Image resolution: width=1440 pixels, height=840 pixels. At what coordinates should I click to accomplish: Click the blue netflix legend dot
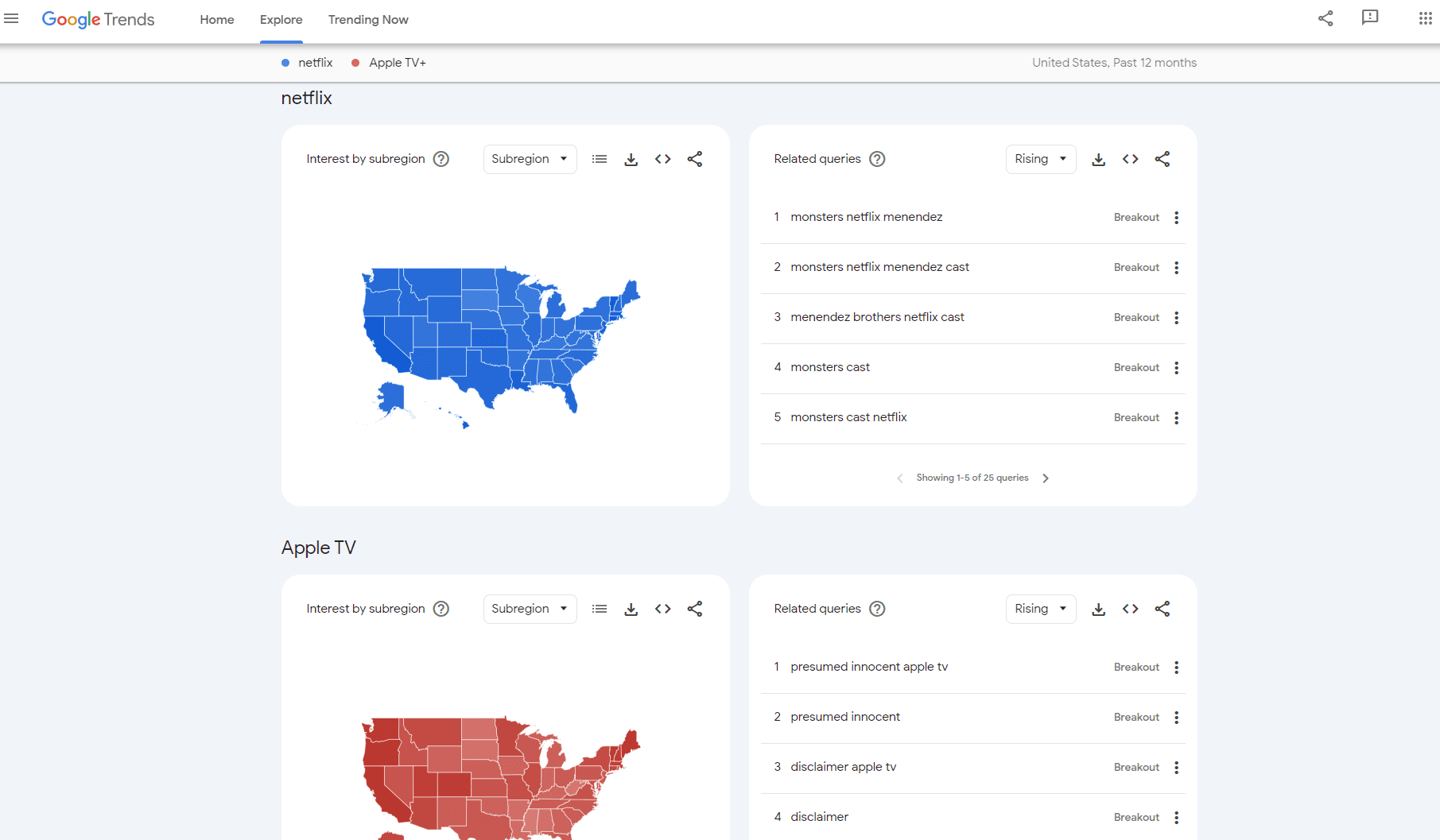[285, 63]
